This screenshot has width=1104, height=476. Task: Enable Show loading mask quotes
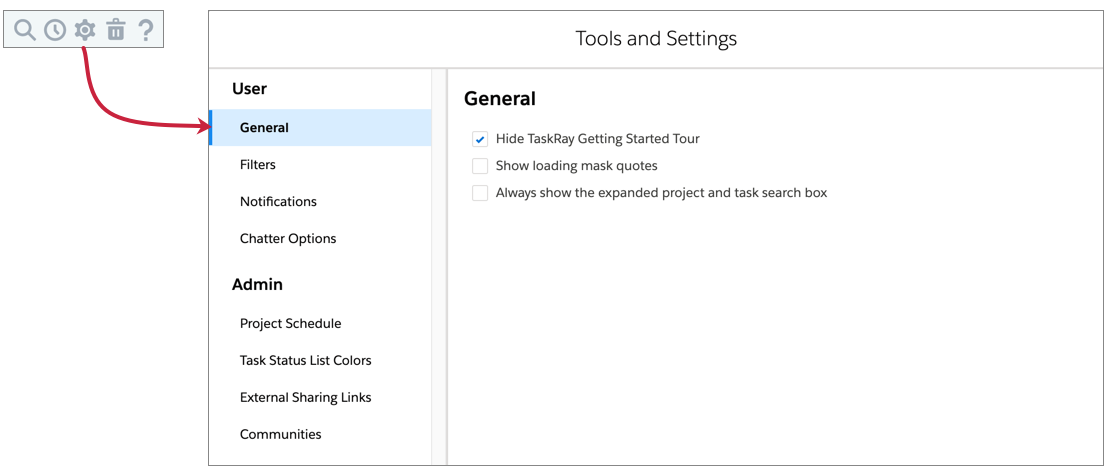480,166
